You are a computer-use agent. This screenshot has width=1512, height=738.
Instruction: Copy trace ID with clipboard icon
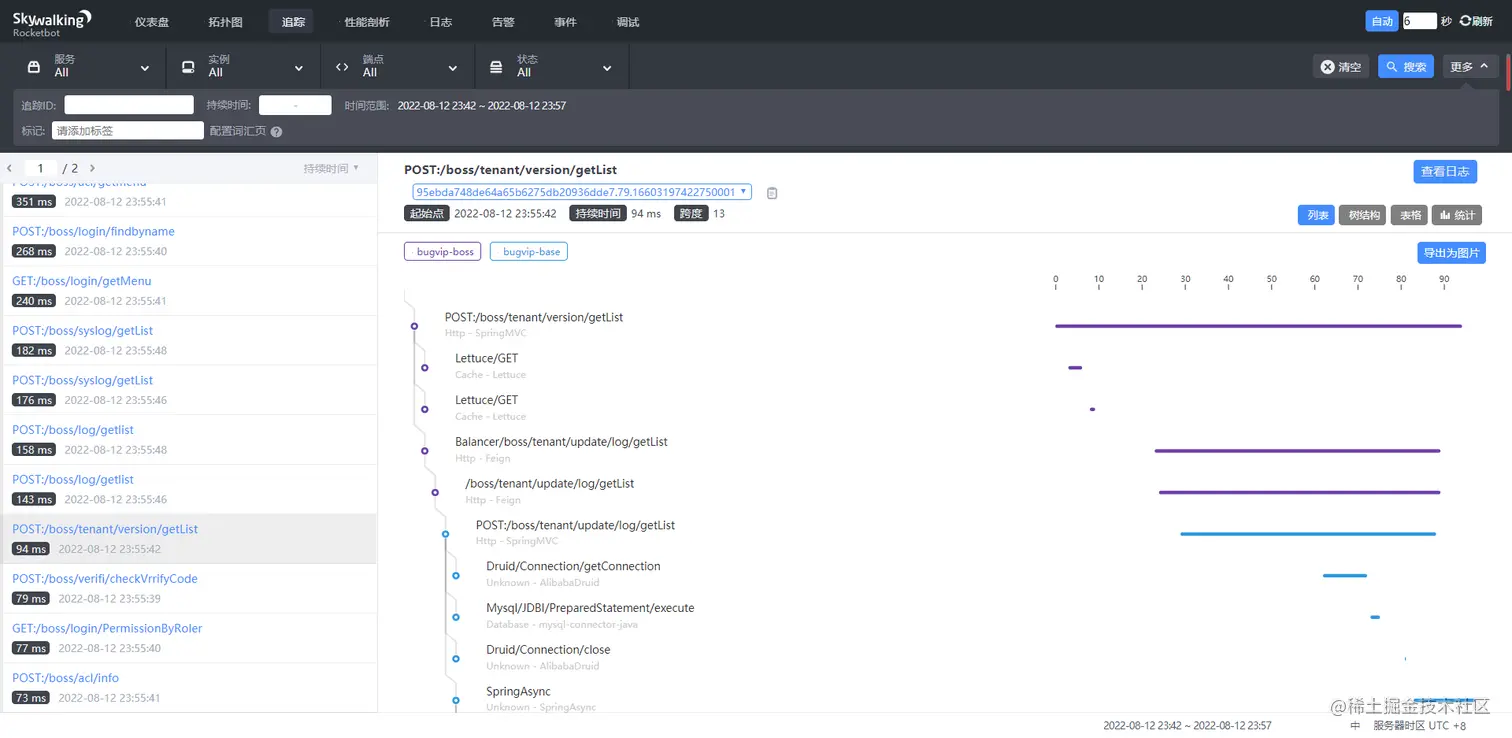[x=772, y=193]
